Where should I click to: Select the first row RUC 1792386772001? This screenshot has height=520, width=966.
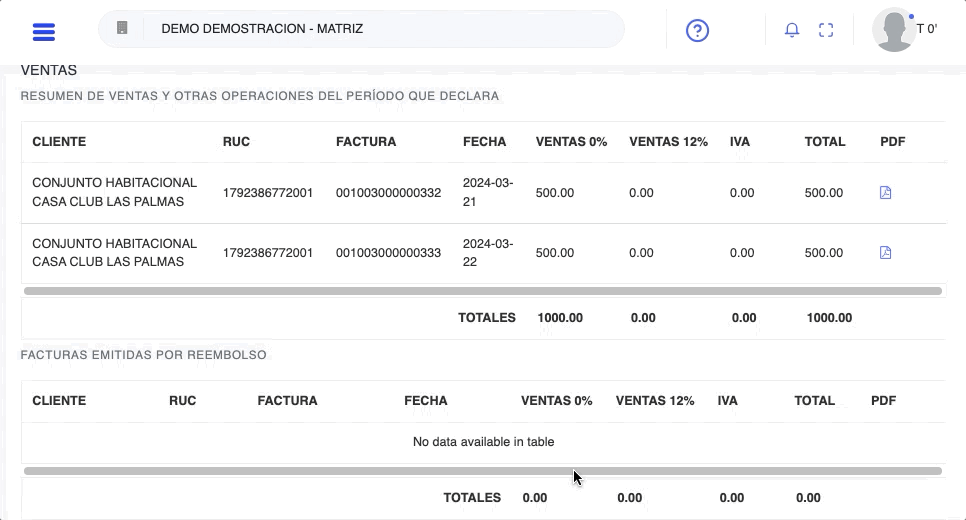point(267,193)
